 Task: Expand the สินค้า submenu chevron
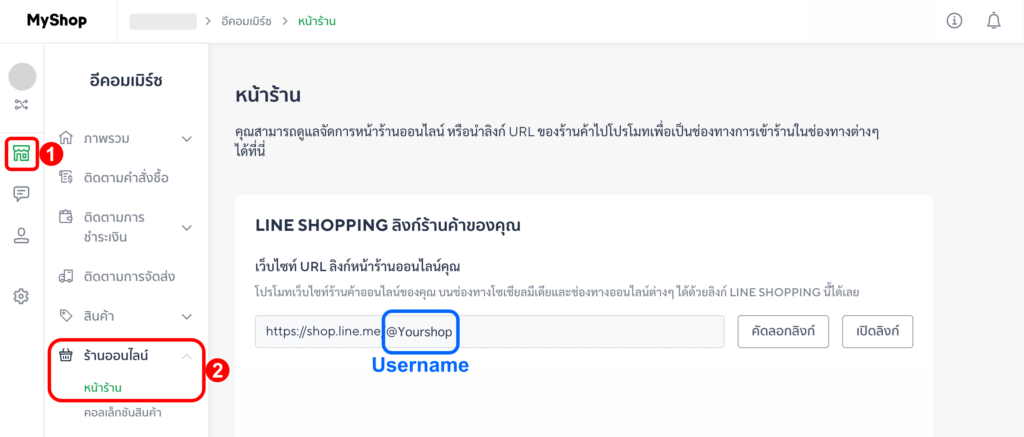[x=186, y=316]
